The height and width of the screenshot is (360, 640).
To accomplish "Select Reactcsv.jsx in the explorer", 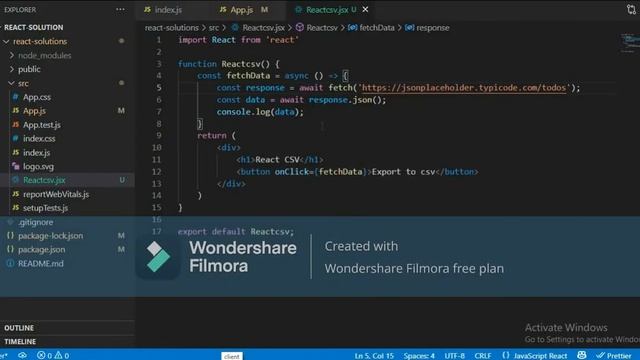I will click(44, 180).
